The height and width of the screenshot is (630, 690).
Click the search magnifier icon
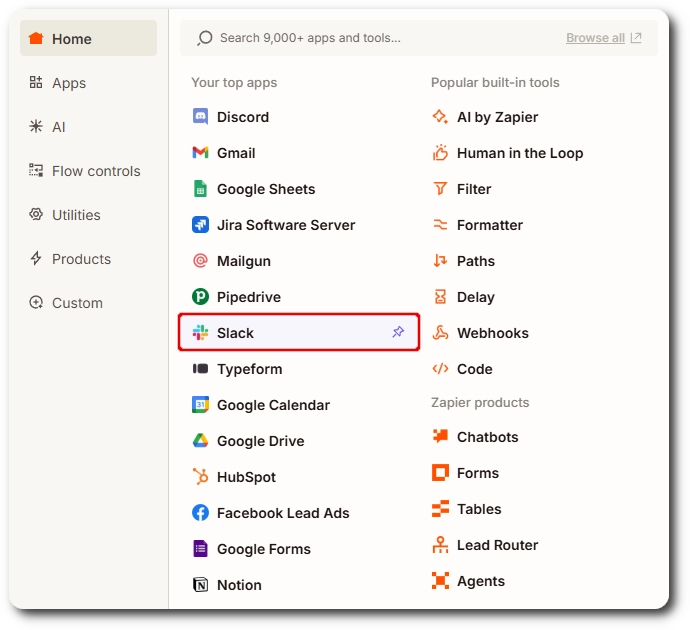point(205,38)
